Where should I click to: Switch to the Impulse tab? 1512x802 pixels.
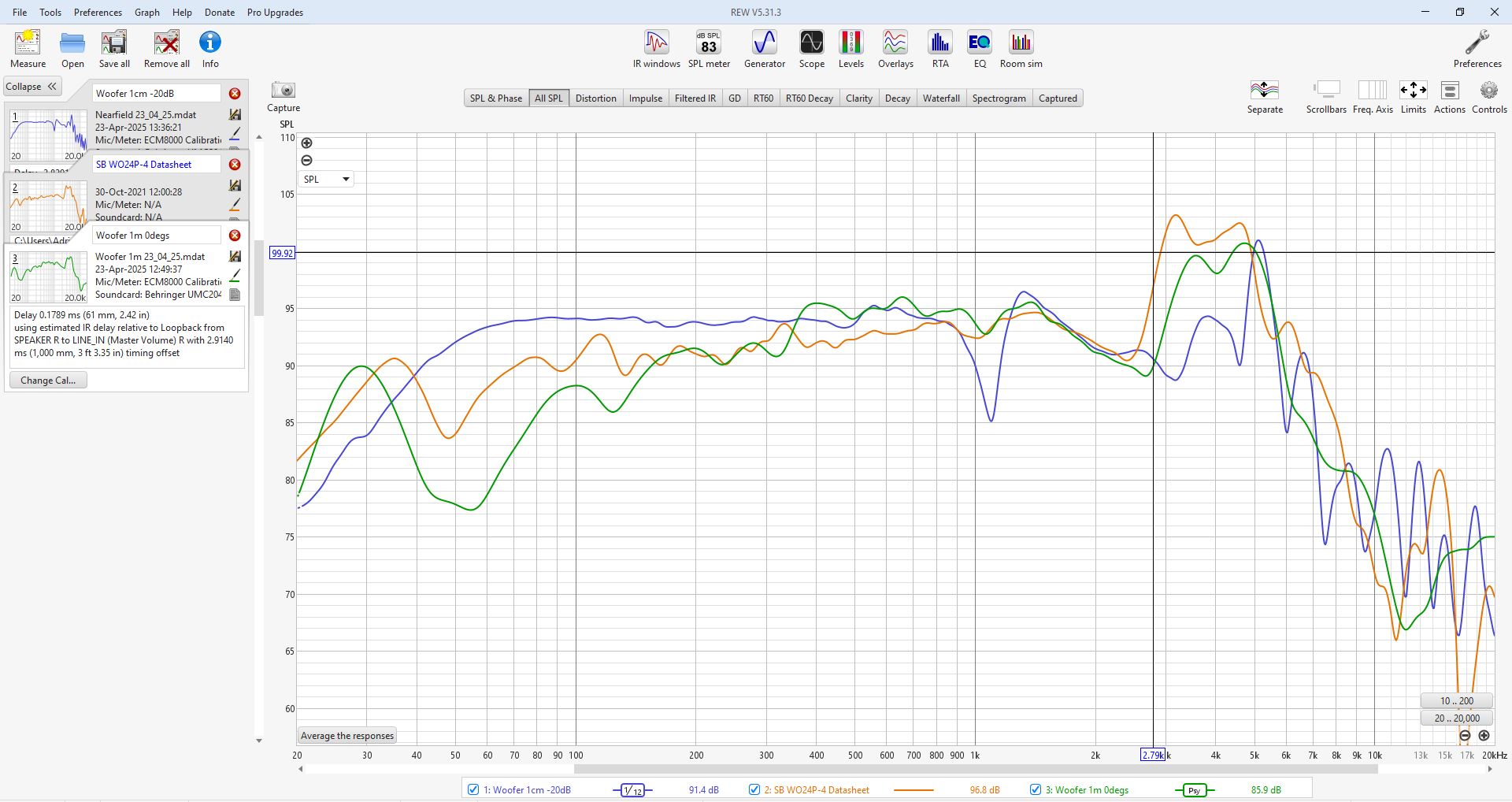(x=646, y=98)
